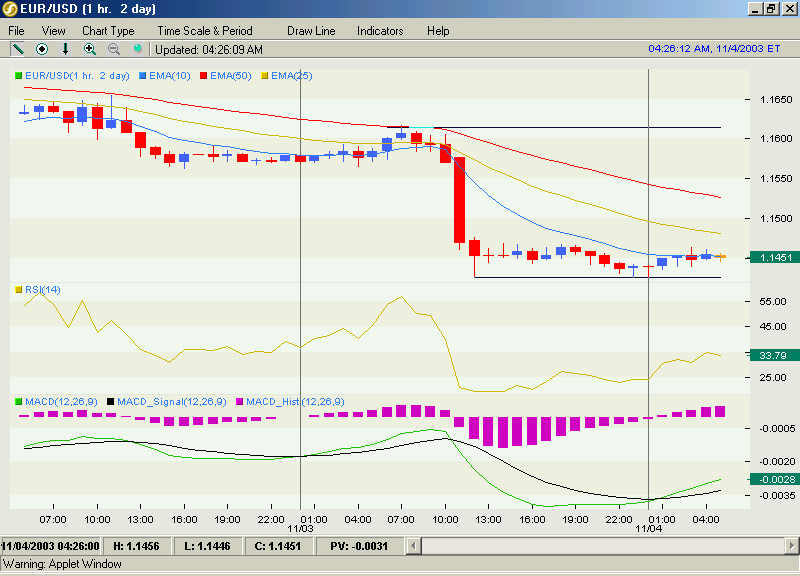This screenshot has height=576, width=800.
Task: Click the EUR/USD title bar application icon
Action: 10,9
